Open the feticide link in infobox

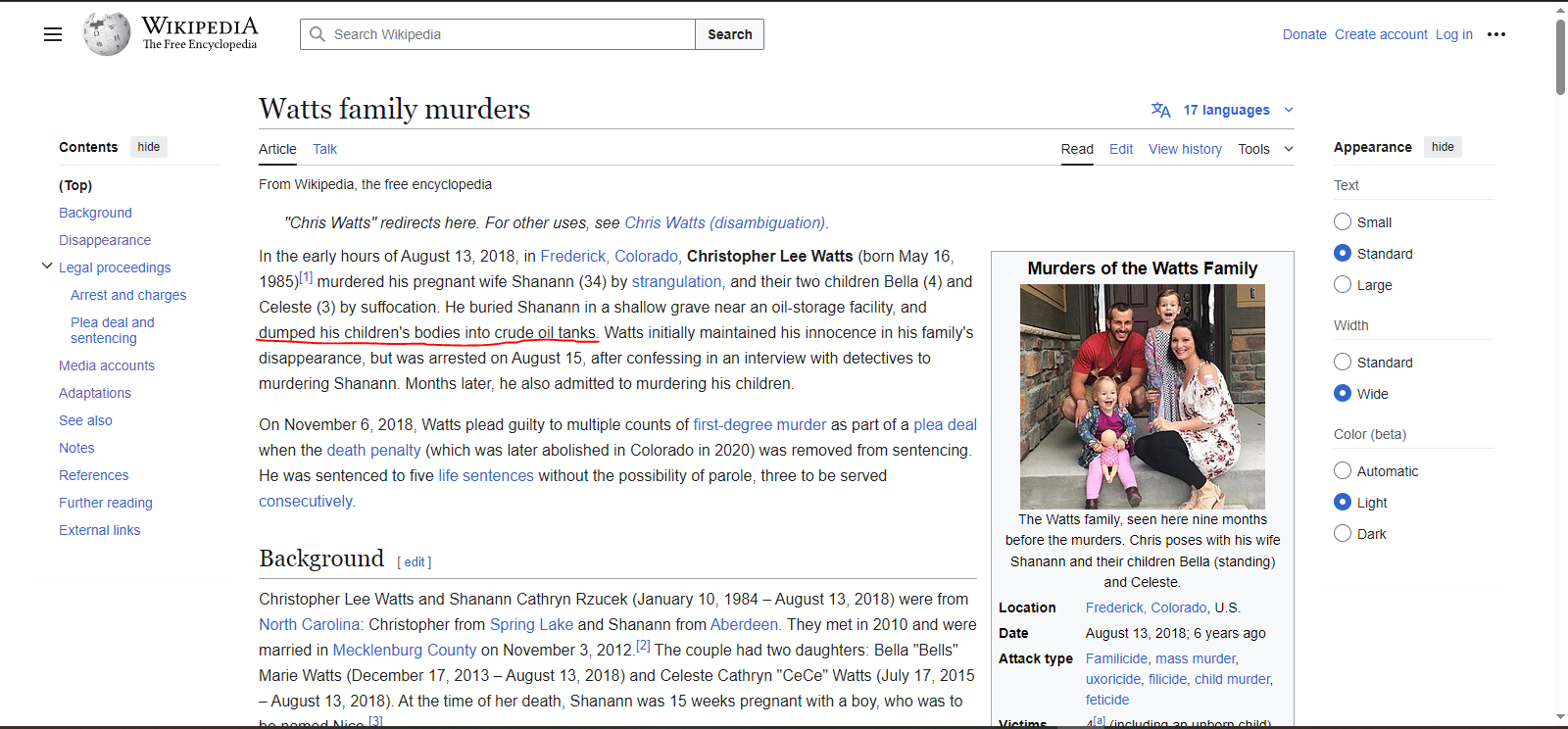[1107, 700]
